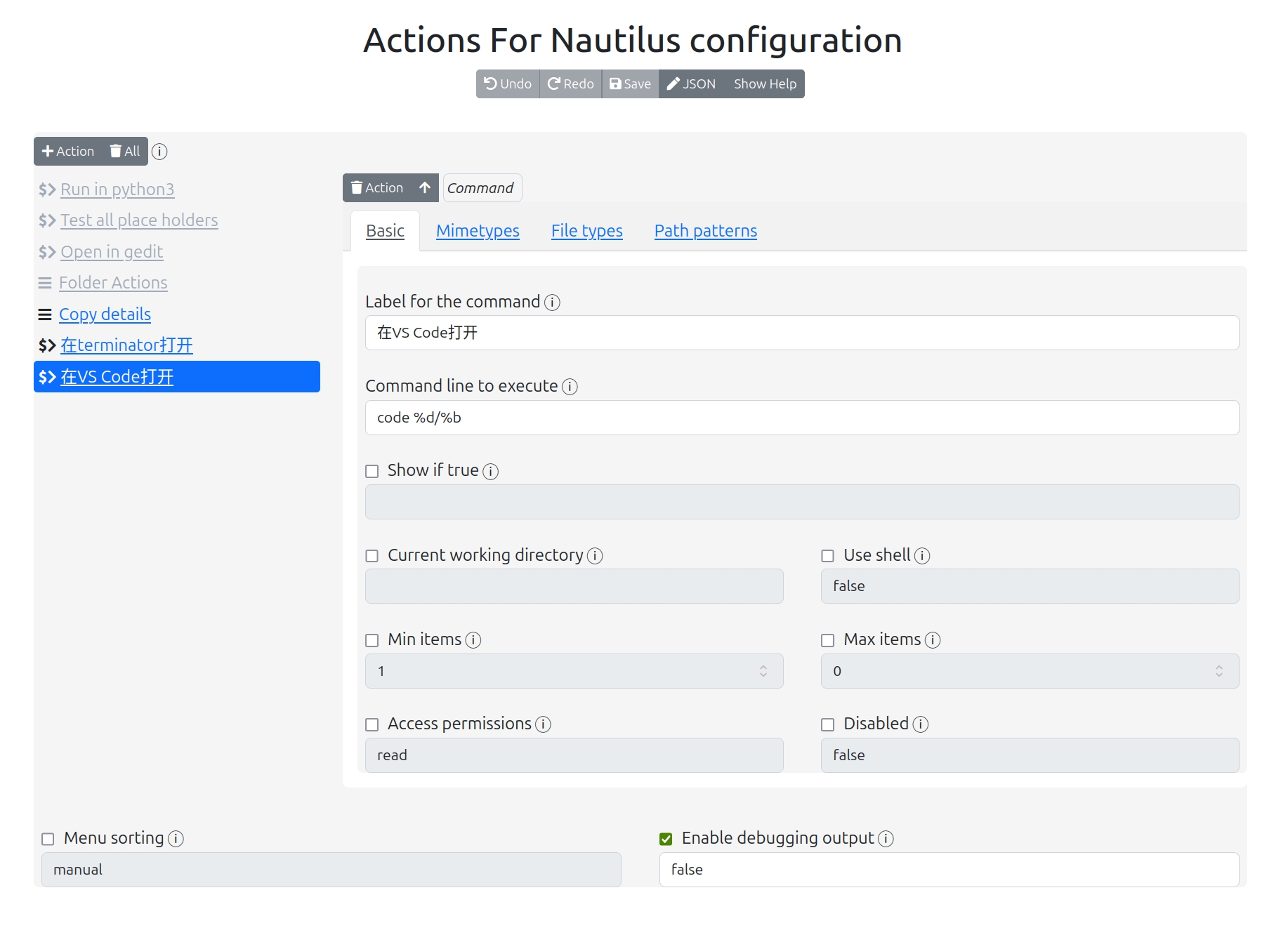Open info for Command line to execute

click(x=570, y=387)
